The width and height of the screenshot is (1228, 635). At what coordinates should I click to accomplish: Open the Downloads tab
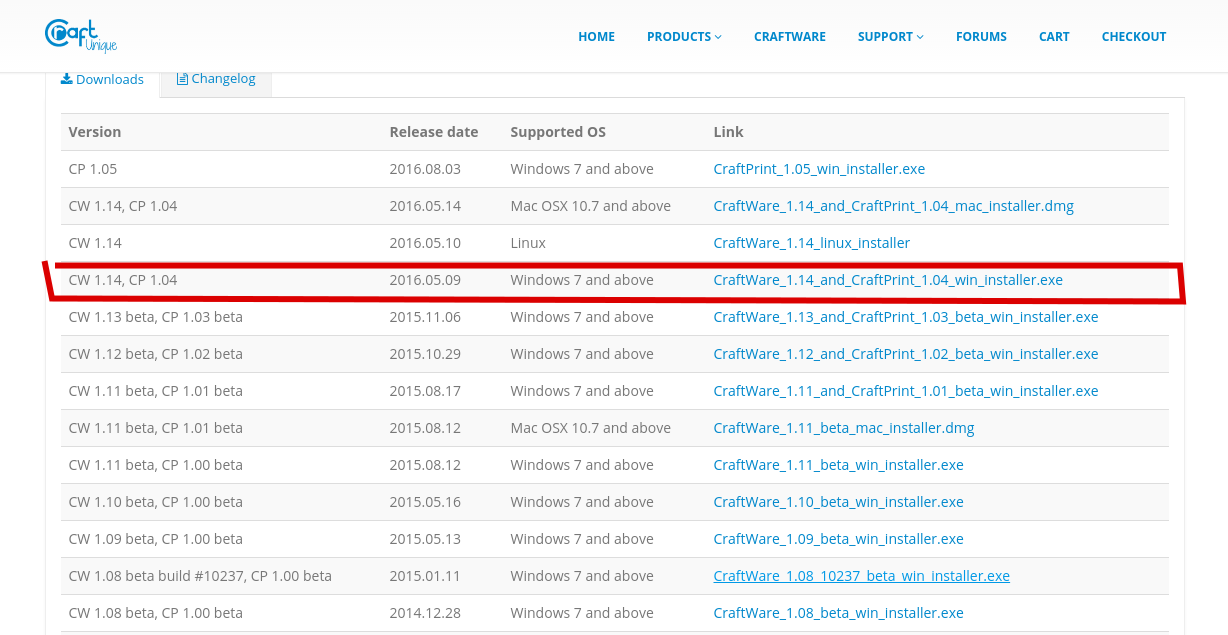pos(102,79)
